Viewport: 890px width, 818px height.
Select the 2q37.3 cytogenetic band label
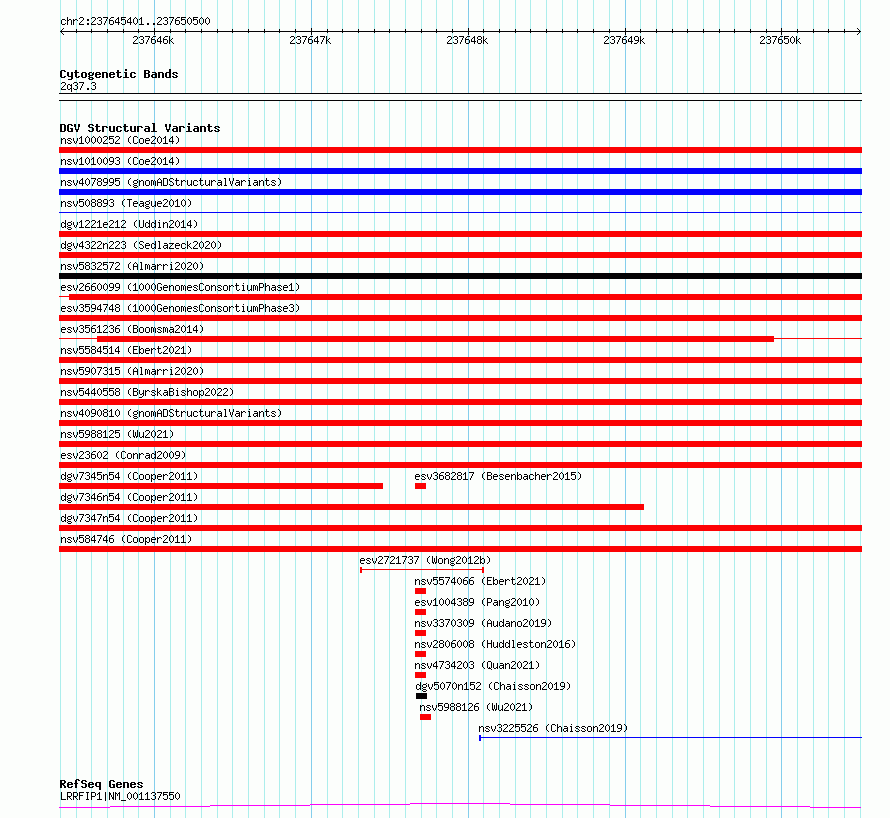pyautogui.click(x=78, y=86)
